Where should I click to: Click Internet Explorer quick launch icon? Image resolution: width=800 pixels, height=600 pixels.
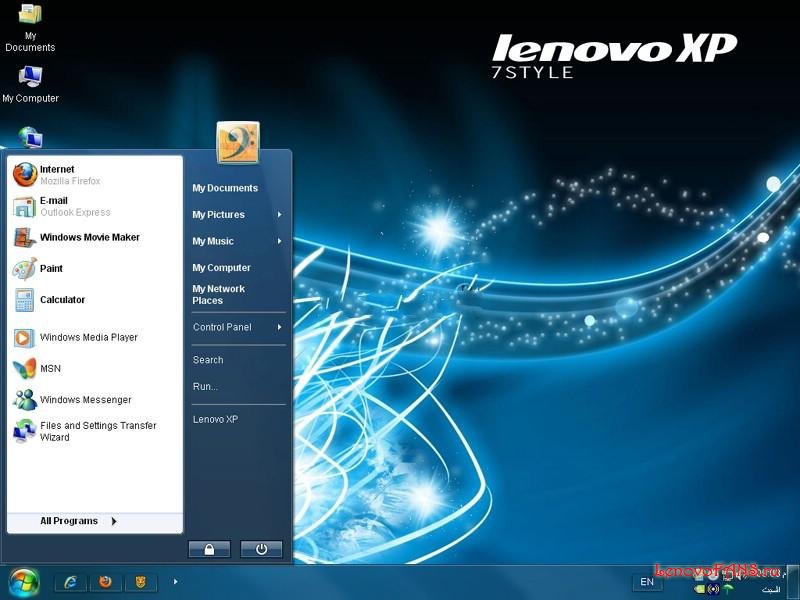pyautogui.click(x=71, y=581)
